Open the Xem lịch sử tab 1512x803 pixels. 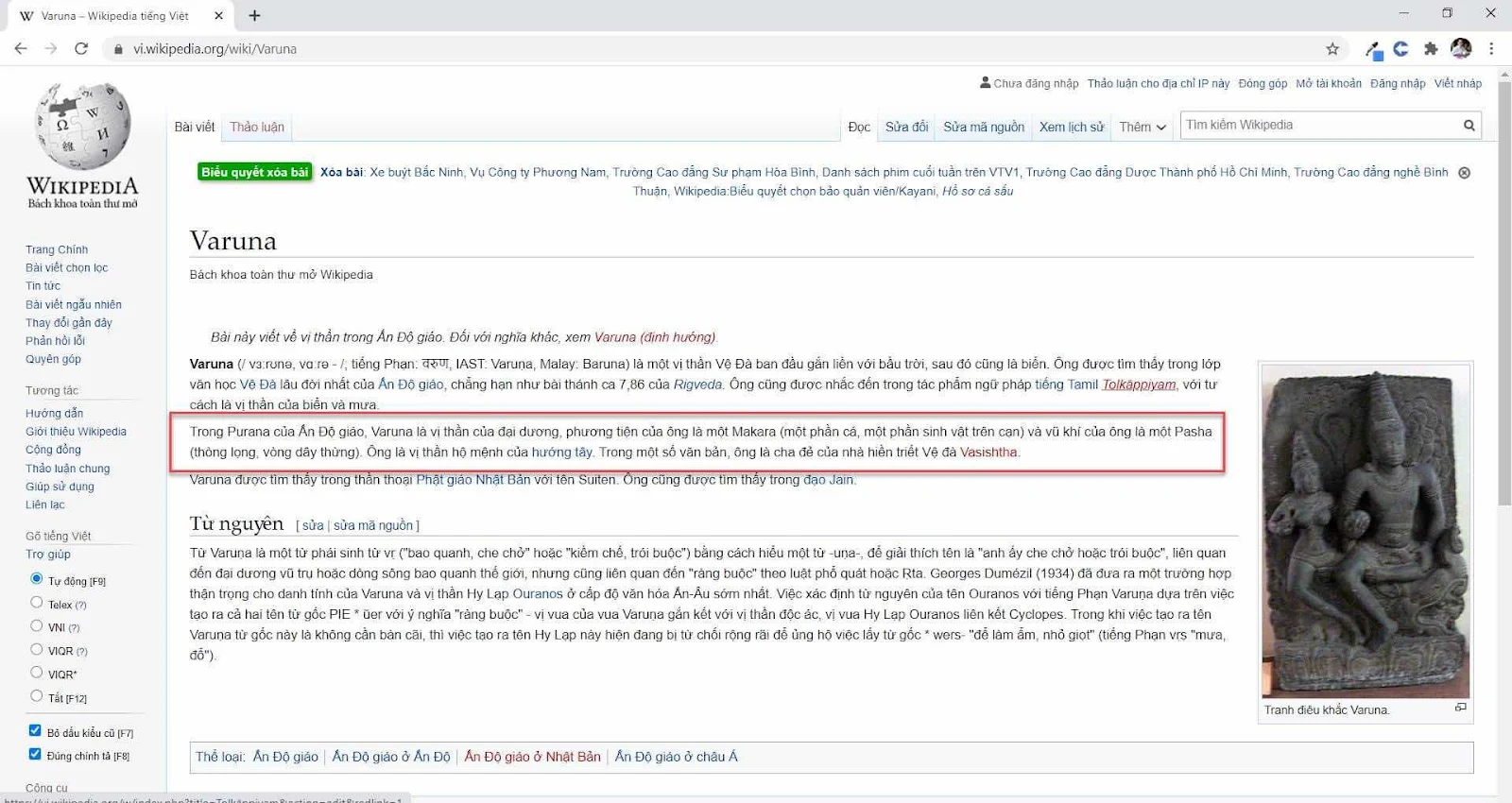pos(1072,127)
